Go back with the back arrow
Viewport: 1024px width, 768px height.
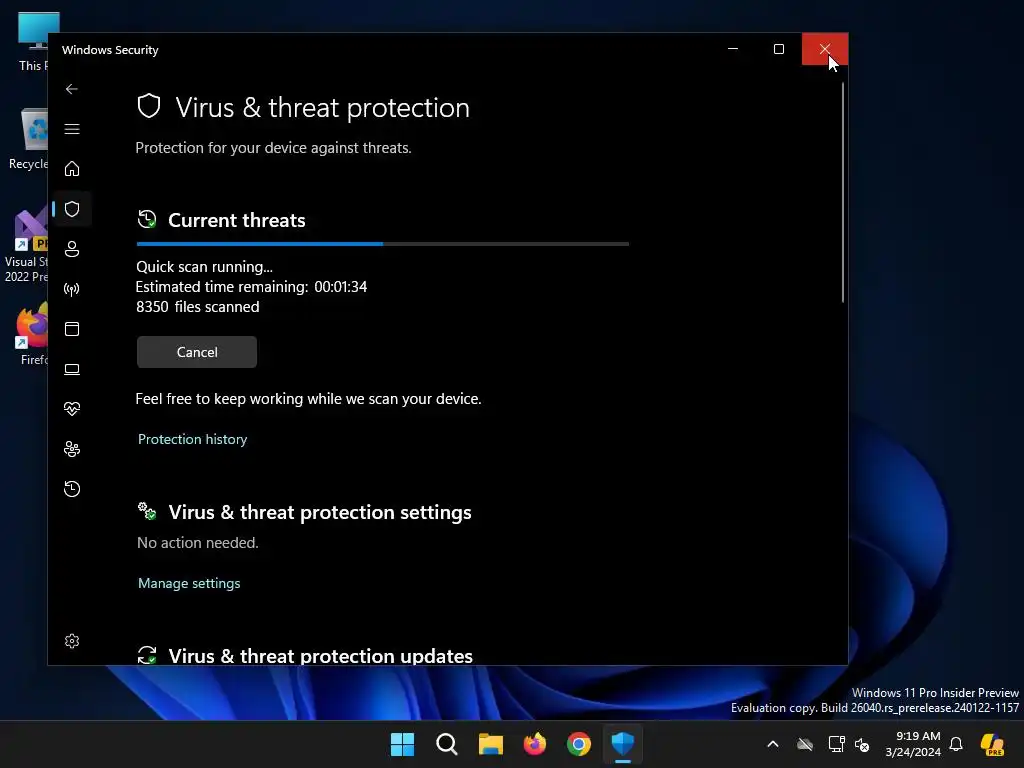[72, 89]
